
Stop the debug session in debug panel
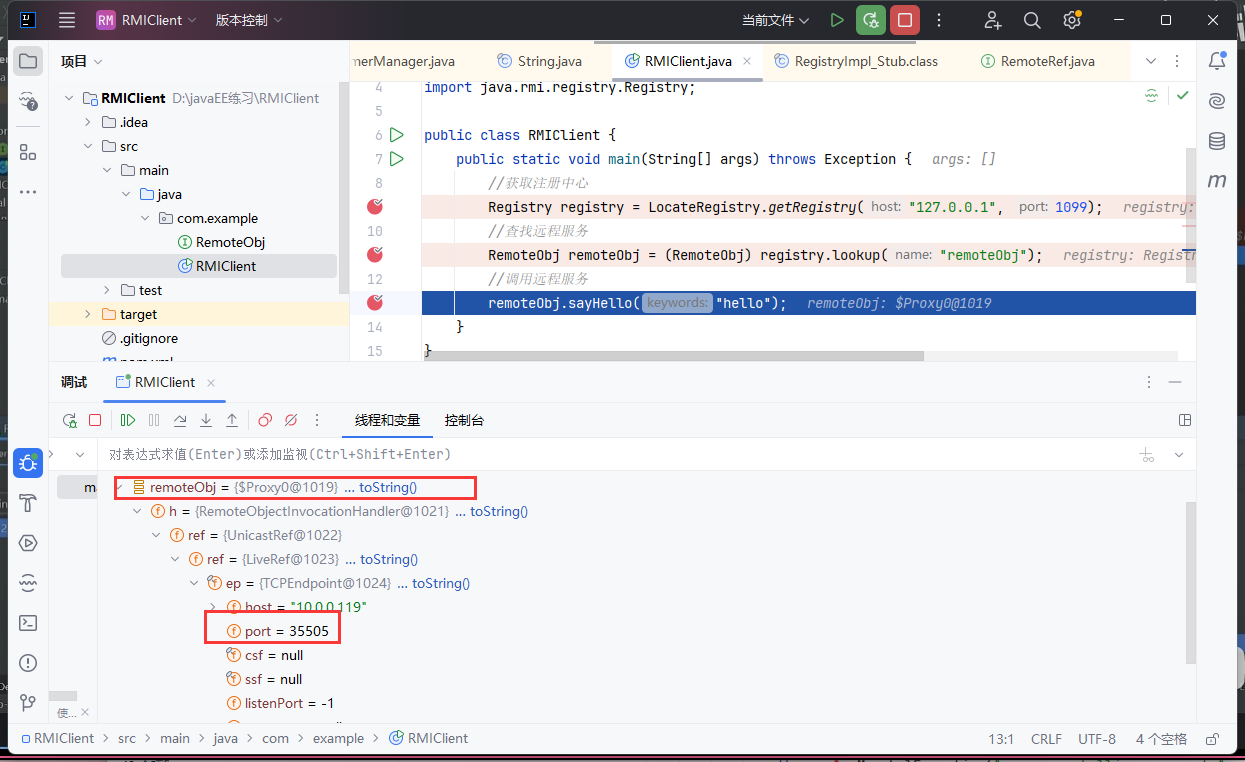coord(95,421)
